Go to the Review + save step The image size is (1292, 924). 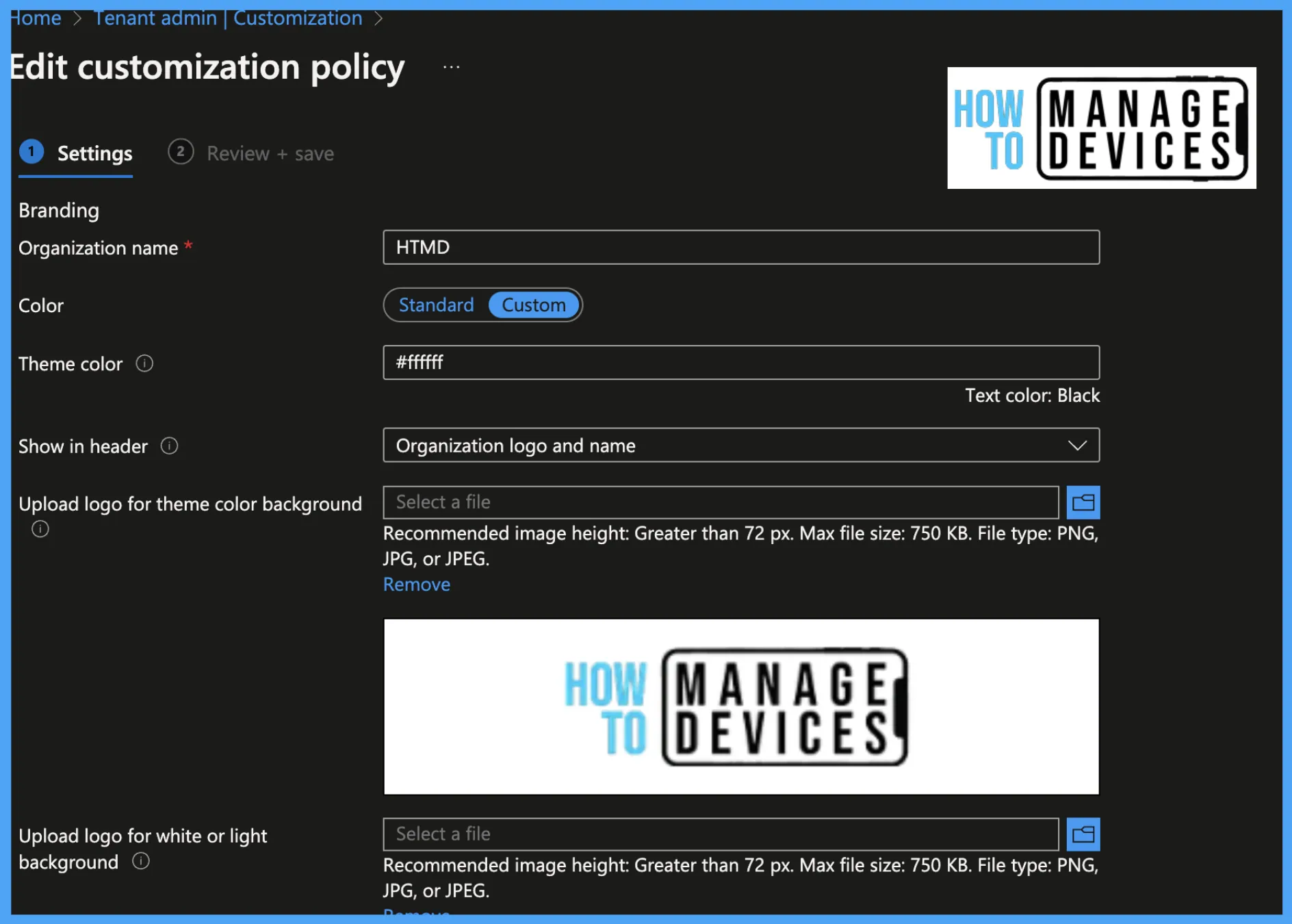click(251, 153)
